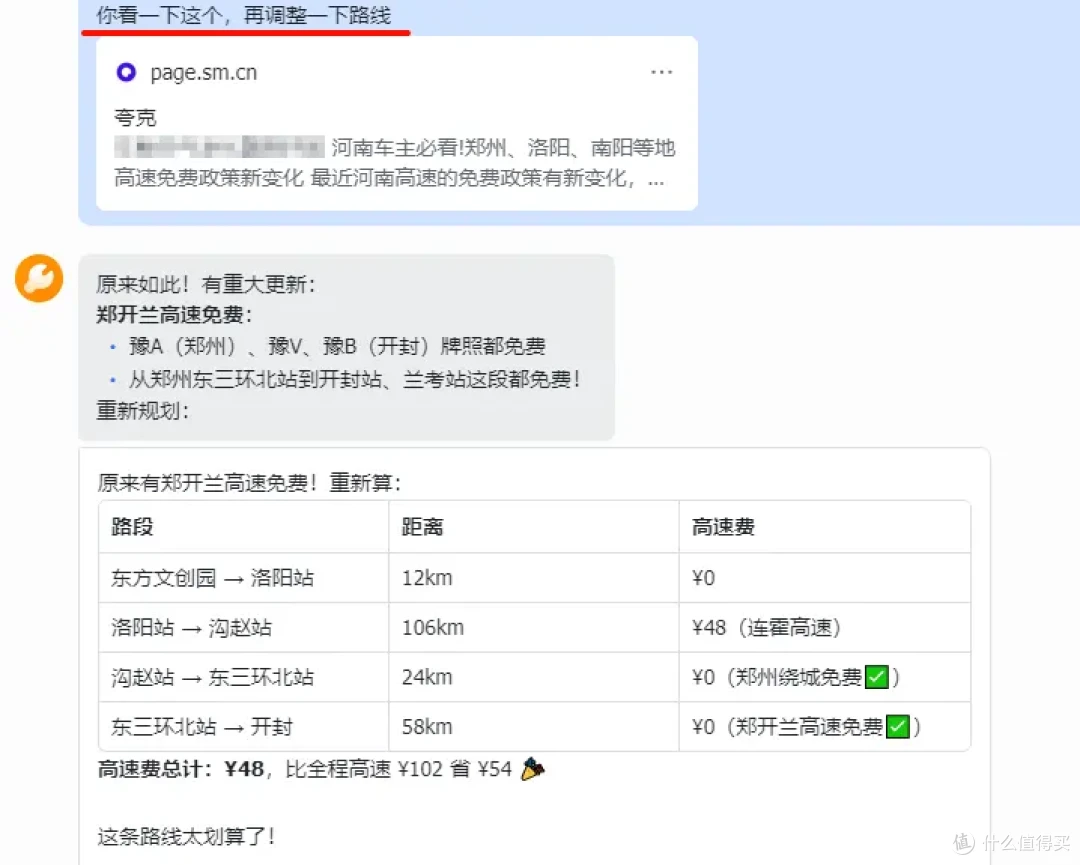
Task: Select text 原来有郑开兰高速免费！重新算：
Action: 249,483
